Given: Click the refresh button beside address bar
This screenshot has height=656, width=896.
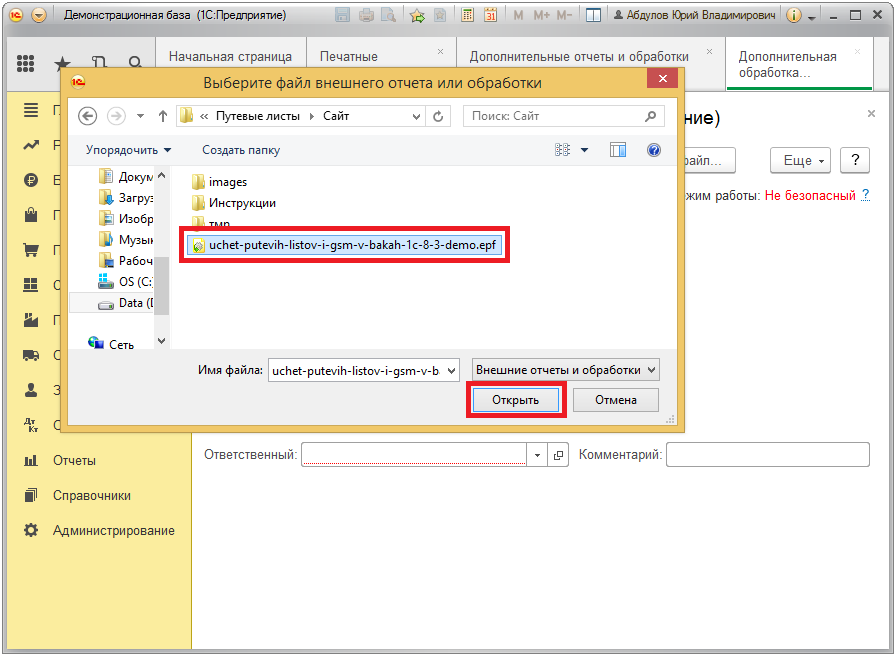Looking at the screenshot, I should coord(438,116).
